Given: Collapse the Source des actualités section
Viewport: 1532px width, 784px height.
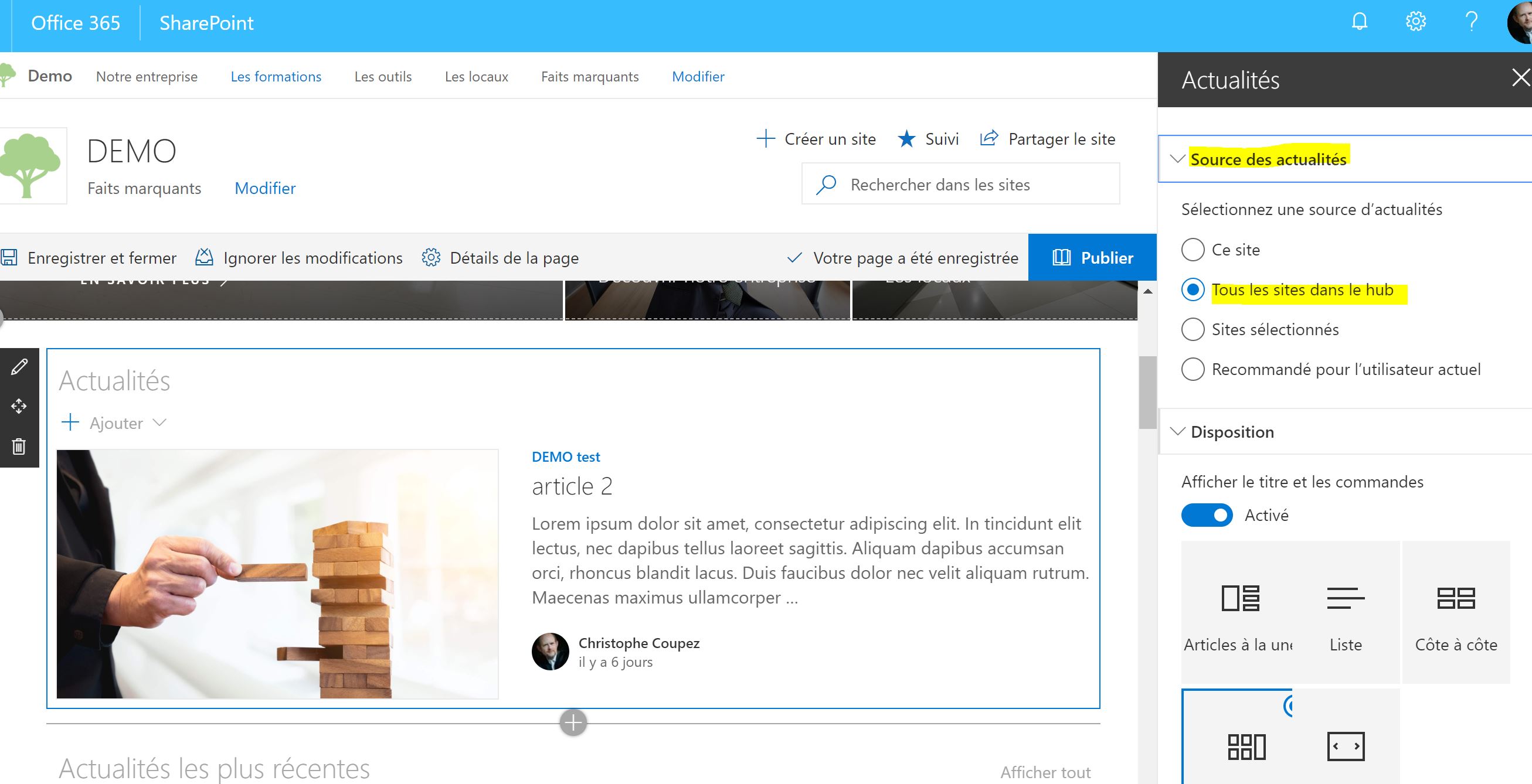Looking at the screenshot, I should (1177, 159).
